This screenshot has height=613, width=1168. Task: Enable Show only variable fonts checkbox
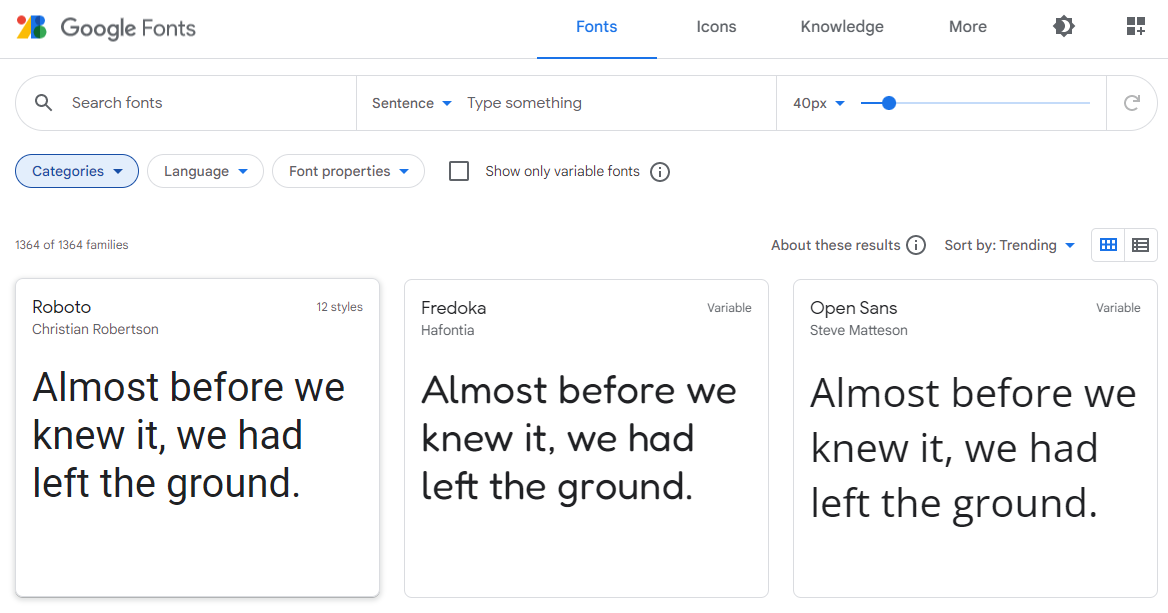459,171
